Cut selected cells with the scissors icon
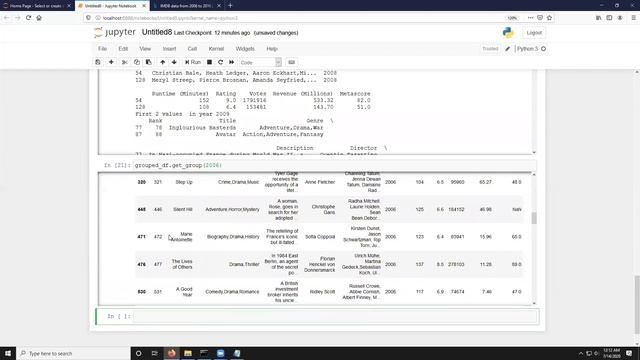The width and height of the screenshot is (640, 360). click(x=124, y=62)
